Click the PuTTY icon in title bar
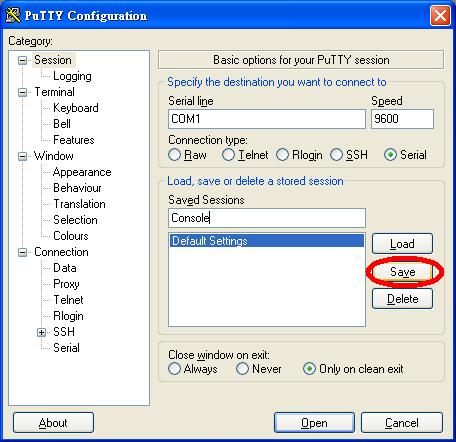Screen dimensions: 456x442 (13, 15)
